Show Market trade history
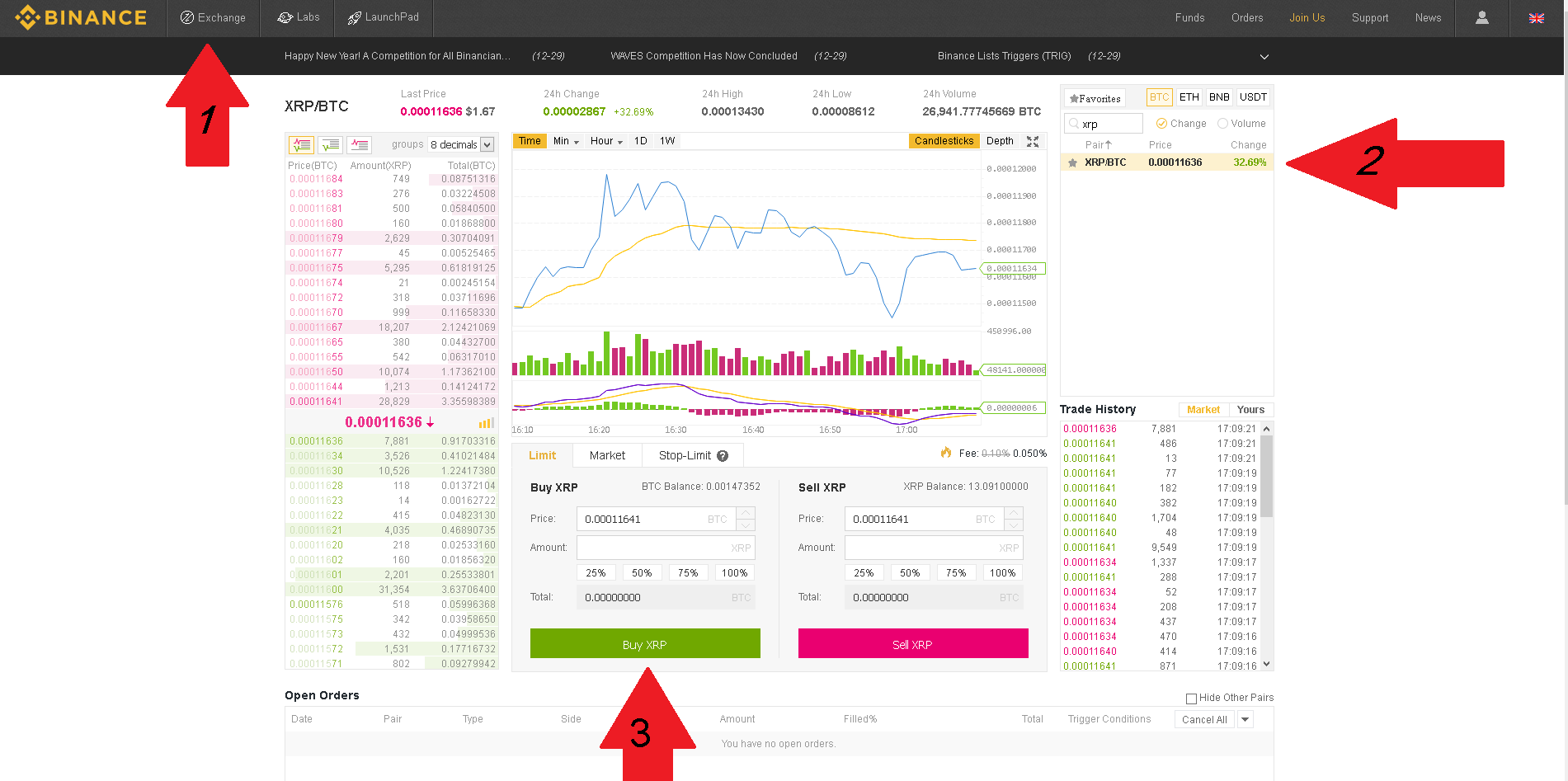1568x781 pixels. (1203, 410)
